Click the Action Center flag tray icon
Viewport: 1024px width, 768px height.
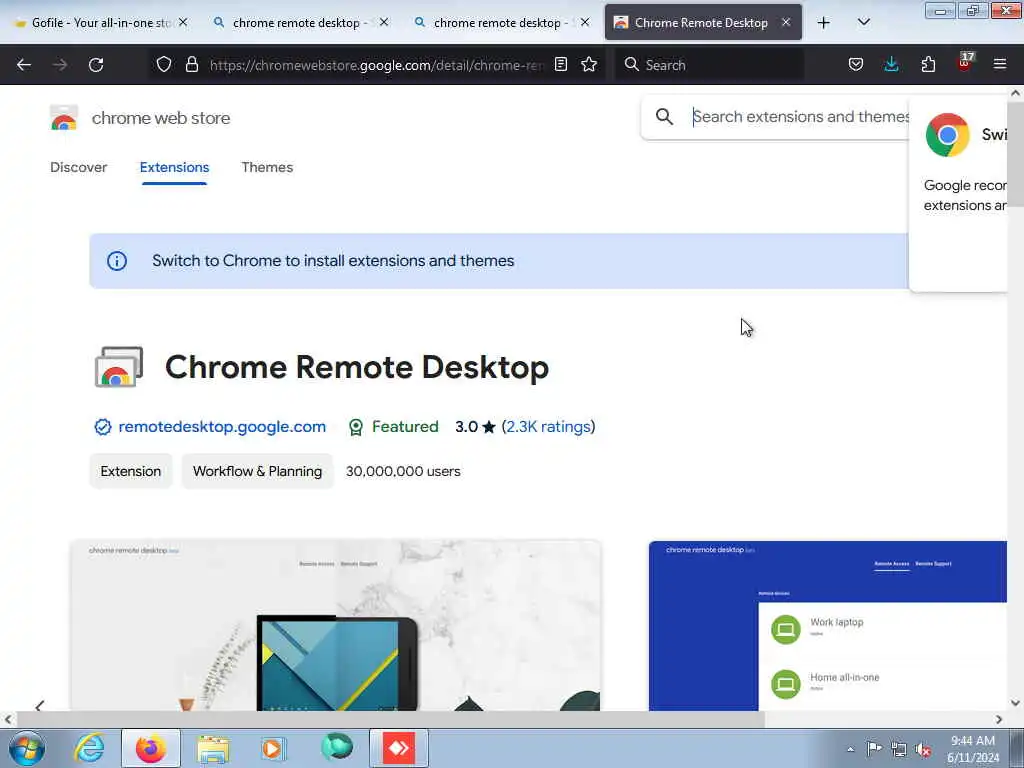[874, 749]
